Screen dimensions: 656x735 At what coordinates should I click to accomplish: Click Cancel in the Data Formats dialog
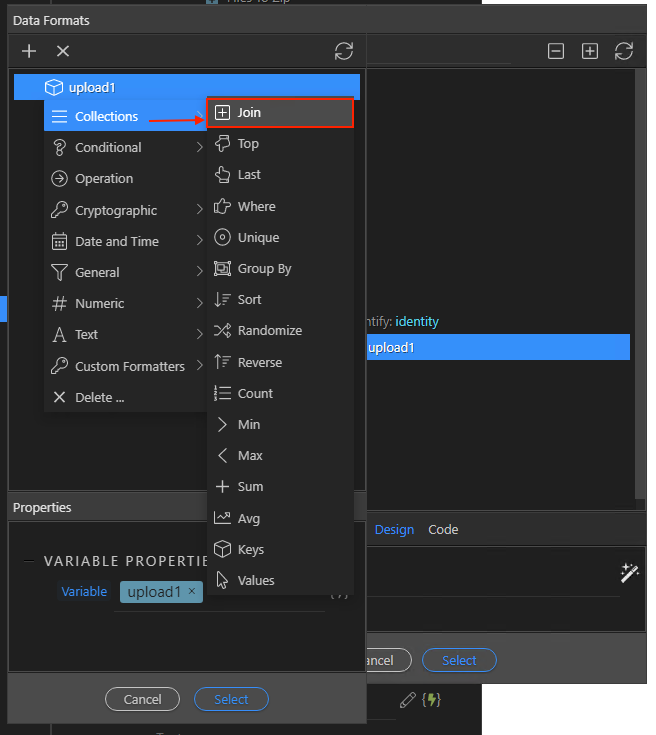pos(142,699)
